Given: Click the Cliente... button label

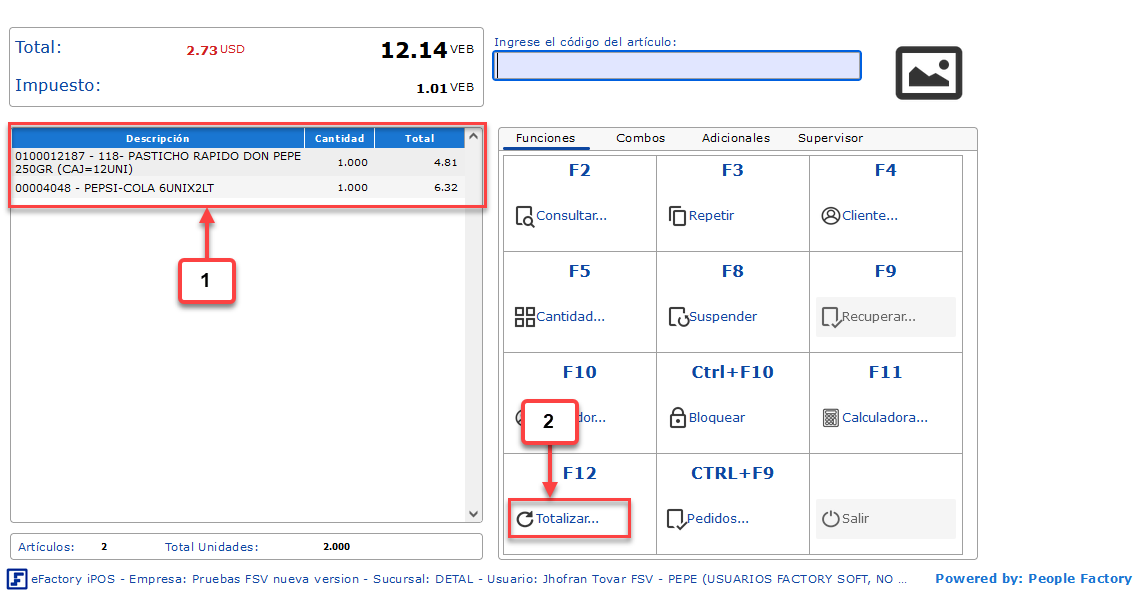Looking at the screenshot, I should pyautogui.click(x=870, y=216).
